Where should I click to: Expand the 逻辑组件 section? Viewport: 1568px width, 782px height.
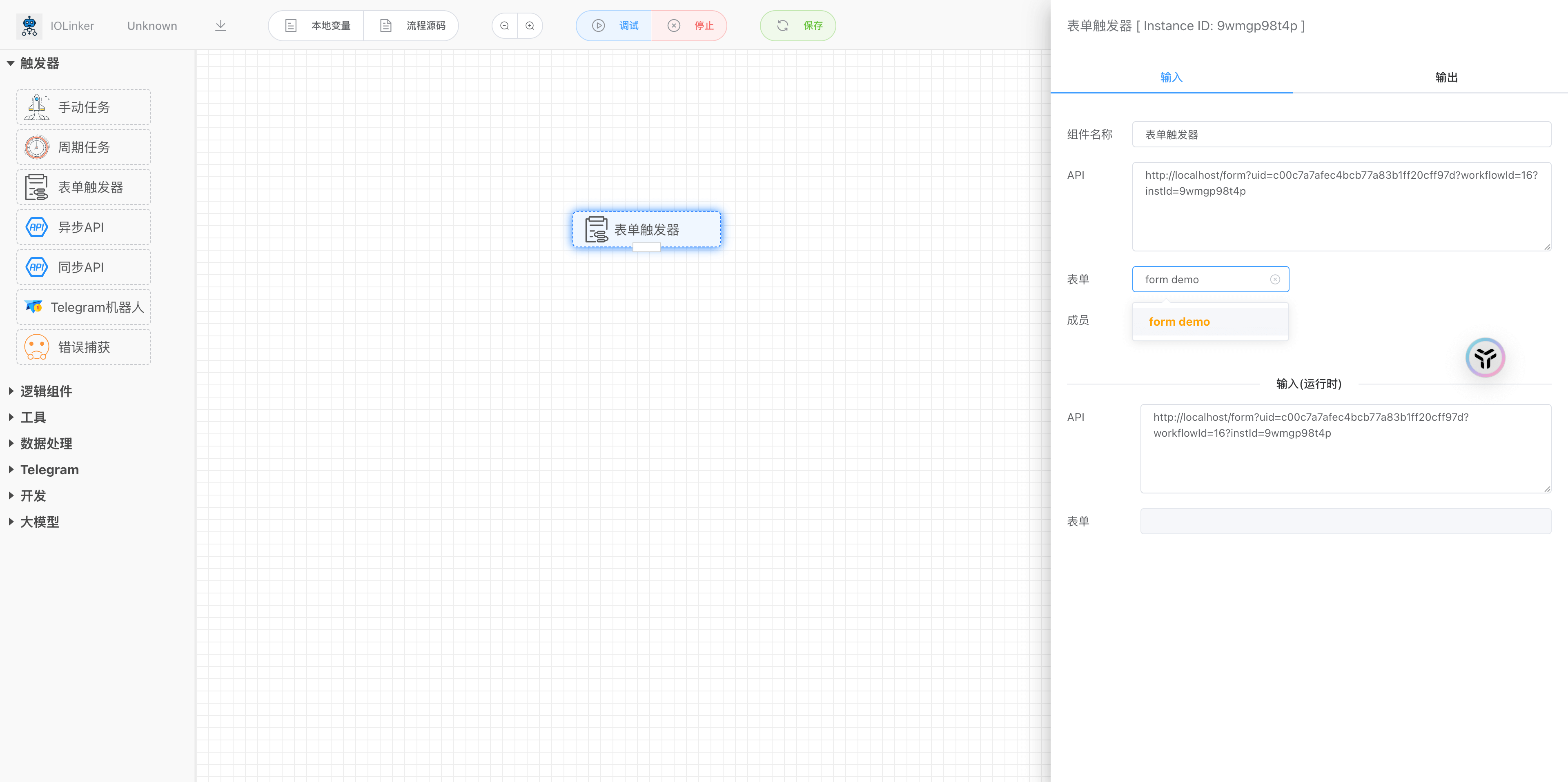46,391
